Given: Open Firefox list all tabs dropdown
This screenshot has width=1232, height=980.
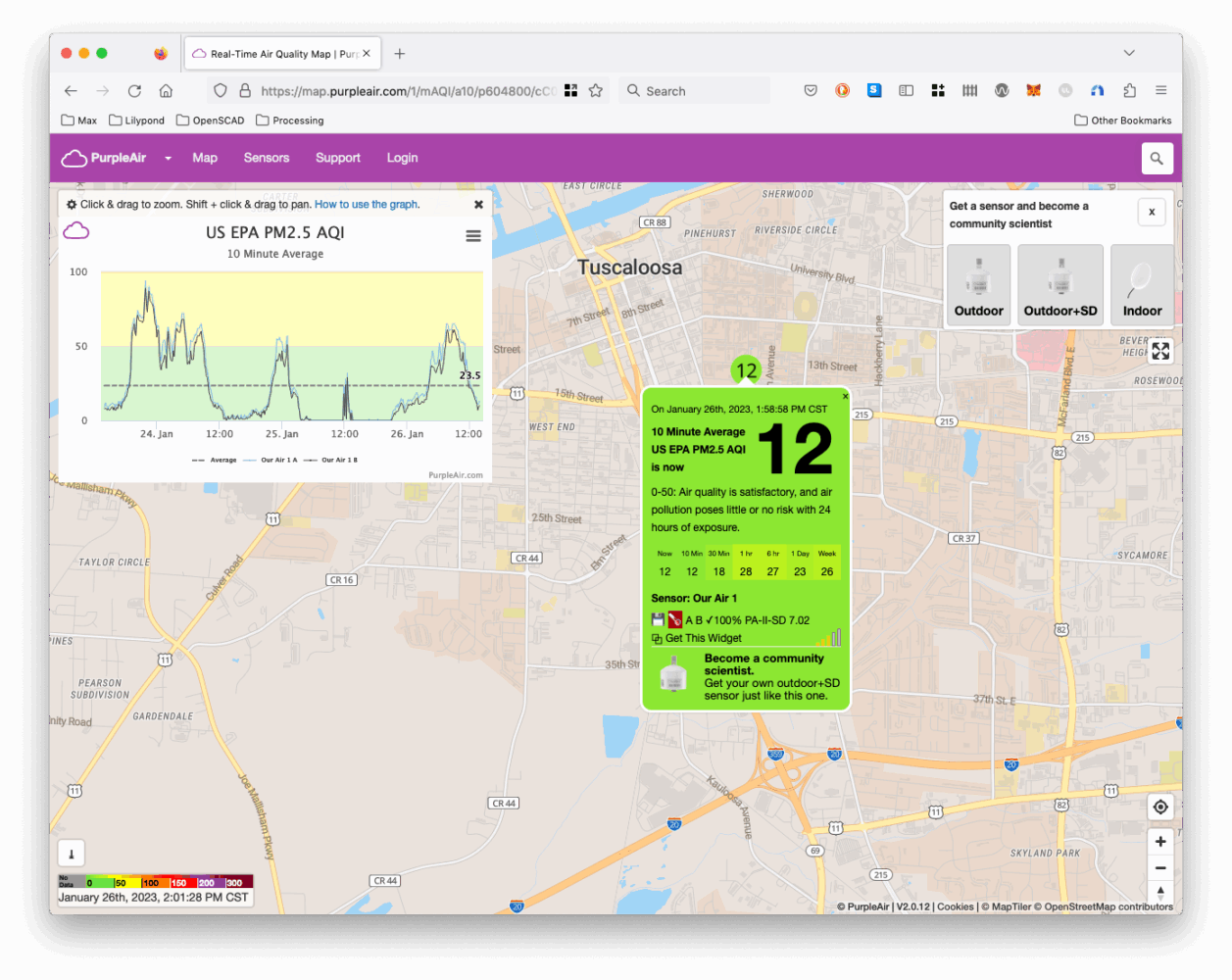Looking at the screenshot, I should 1129,54.
